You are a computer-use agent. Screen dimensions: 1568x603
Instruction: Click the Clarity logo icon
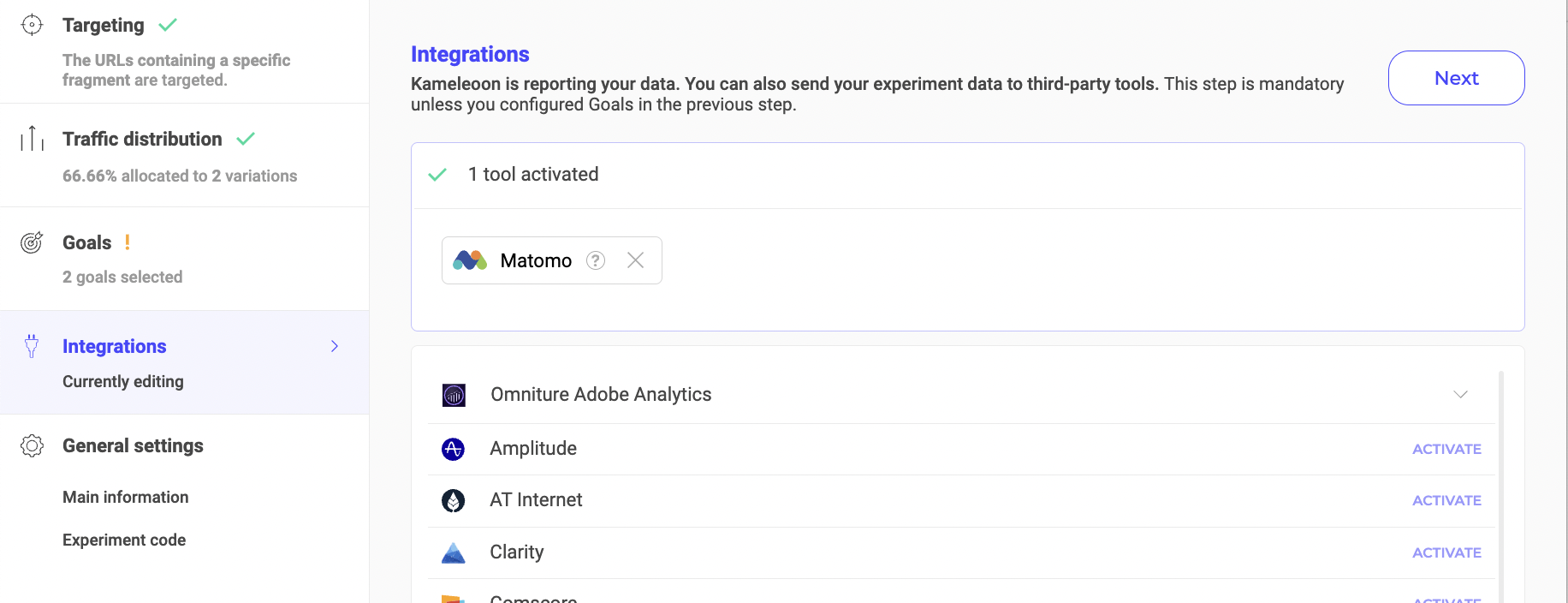(x=453, y=552)
